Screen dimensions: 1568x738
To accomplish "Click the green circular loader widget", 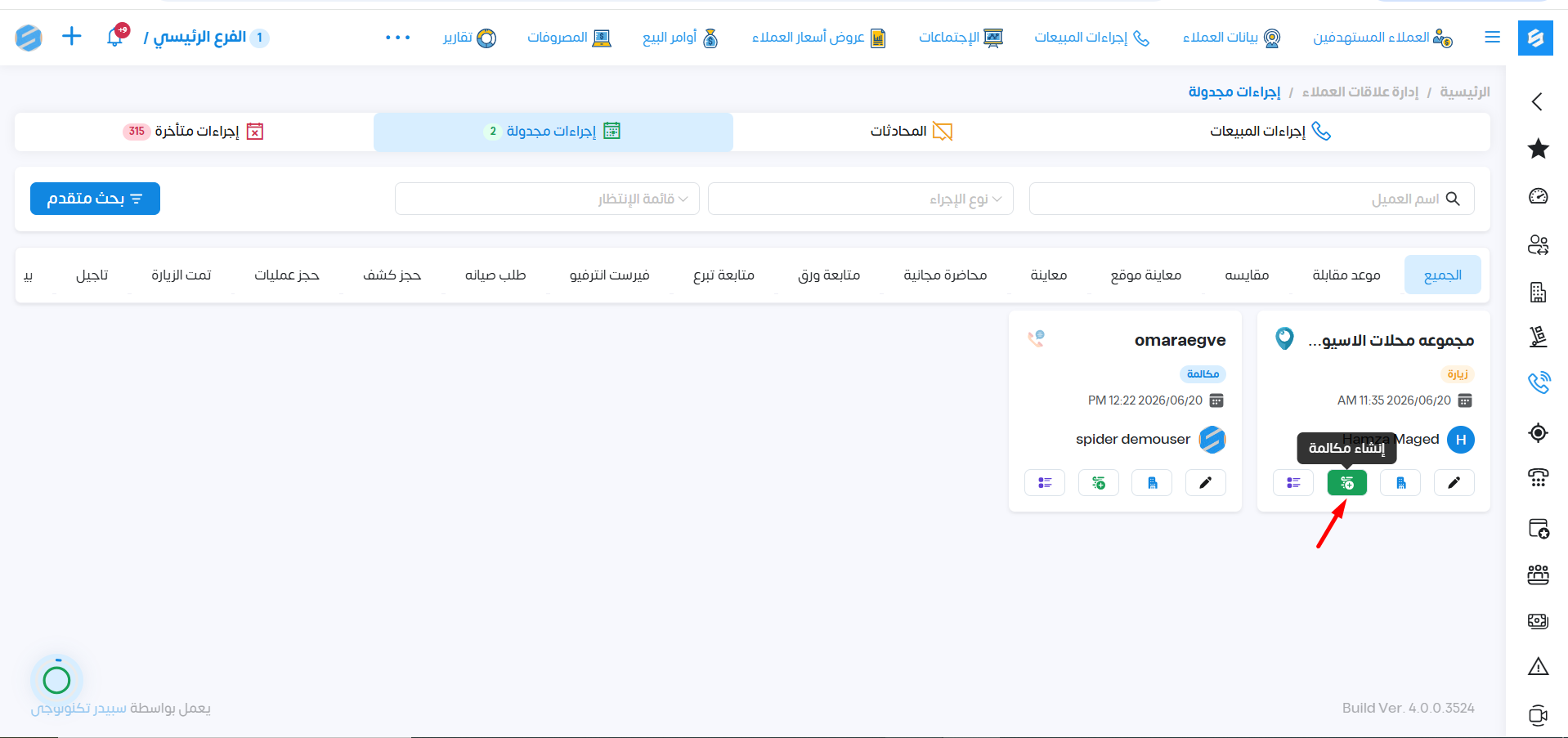I will tap(56, 680).
